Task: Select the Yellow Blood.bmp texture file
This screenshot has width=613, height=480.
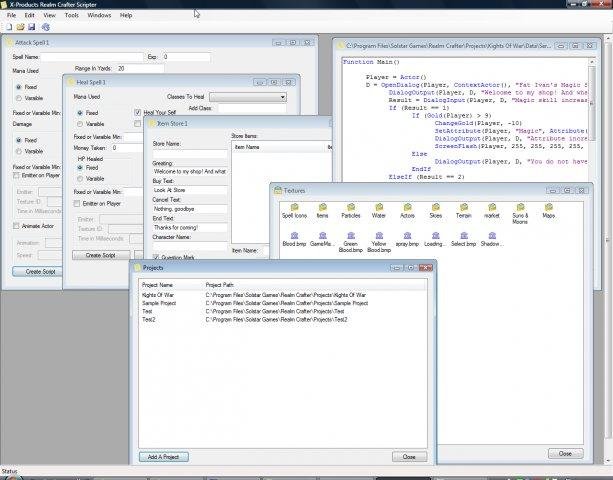Action: coord(379,242)
